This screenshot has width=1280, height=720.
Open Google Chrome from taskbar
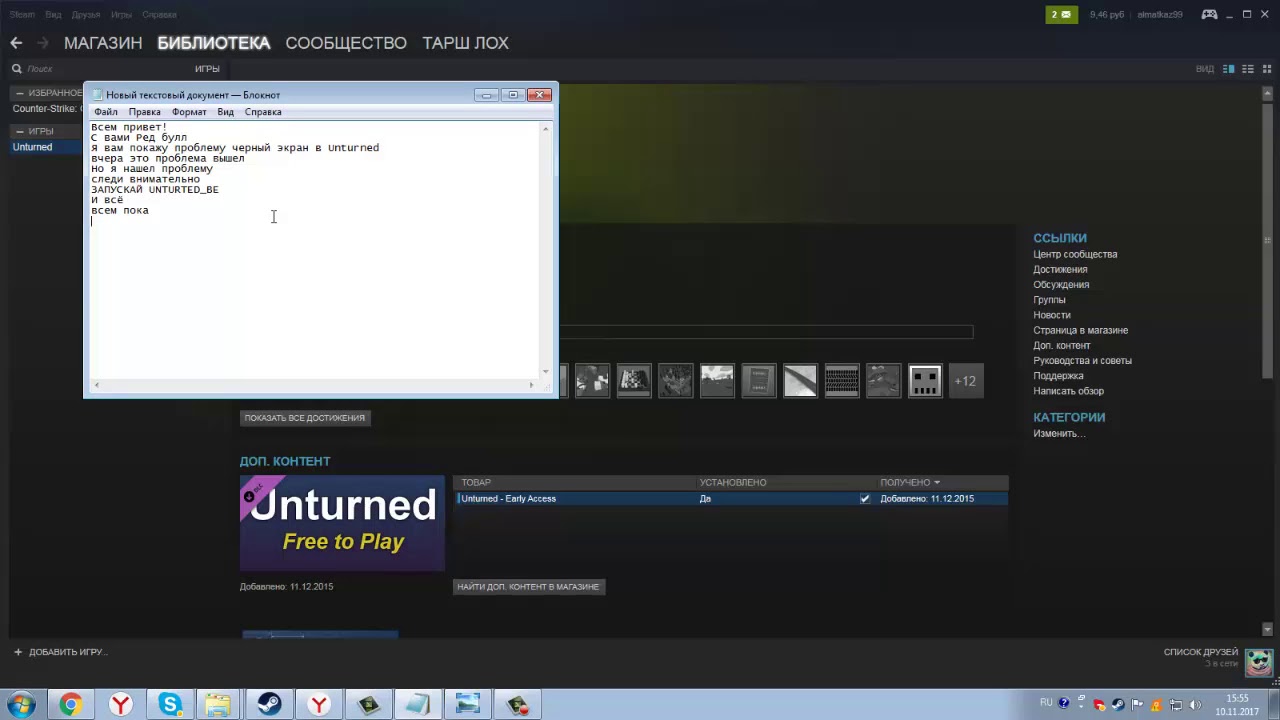click(70, 705)
